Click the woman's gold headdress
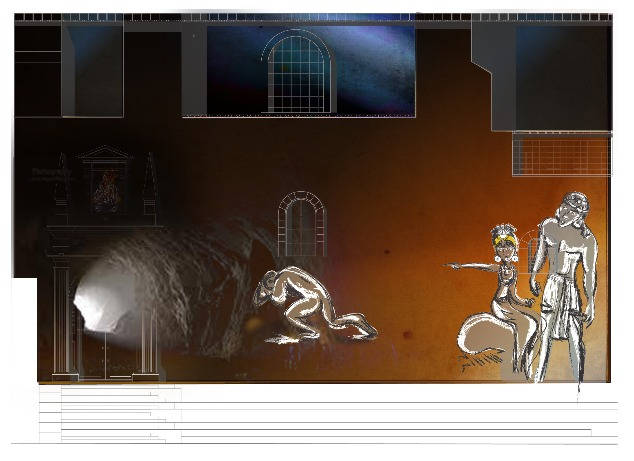 [x=502, y=237]
